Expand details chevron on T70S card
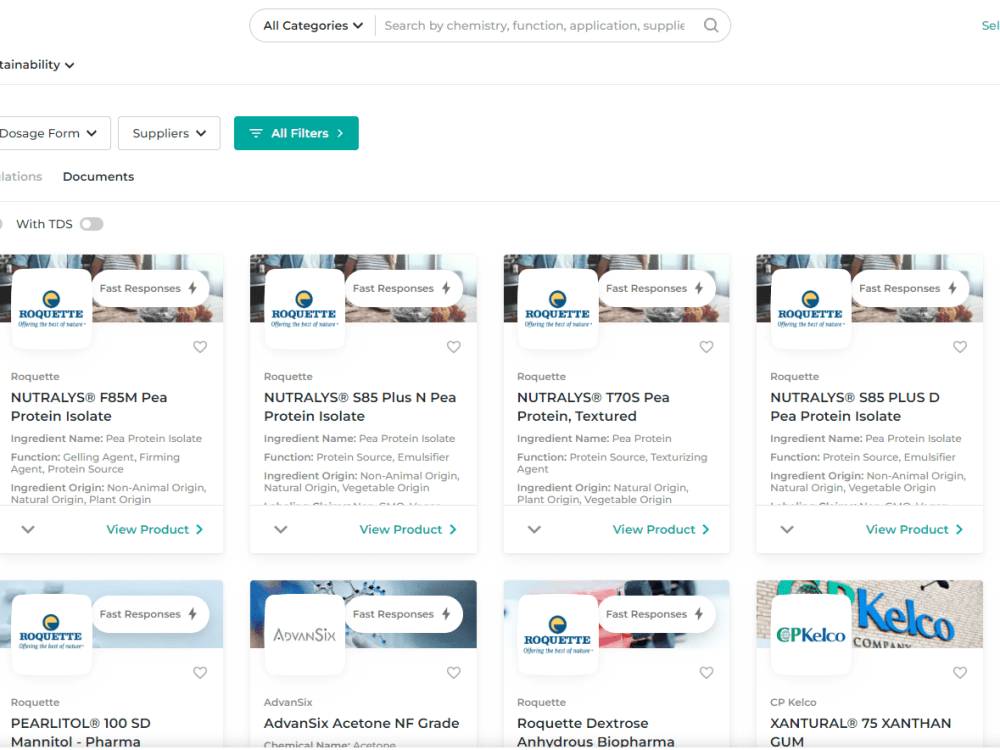 tap(534, 529)
